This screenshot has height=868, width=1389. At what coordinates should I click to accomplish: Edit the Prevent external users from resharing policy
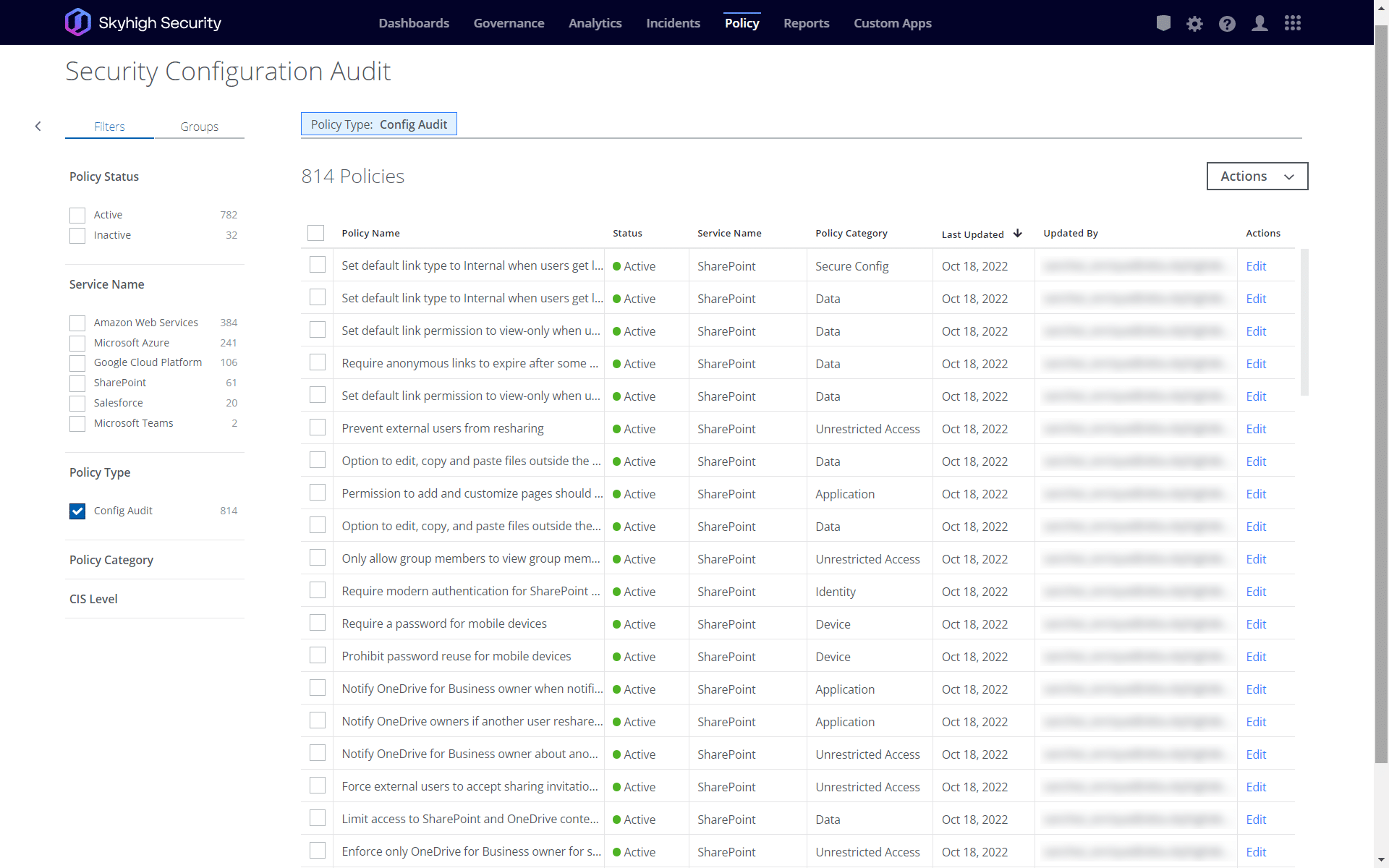pos(1256,429)
